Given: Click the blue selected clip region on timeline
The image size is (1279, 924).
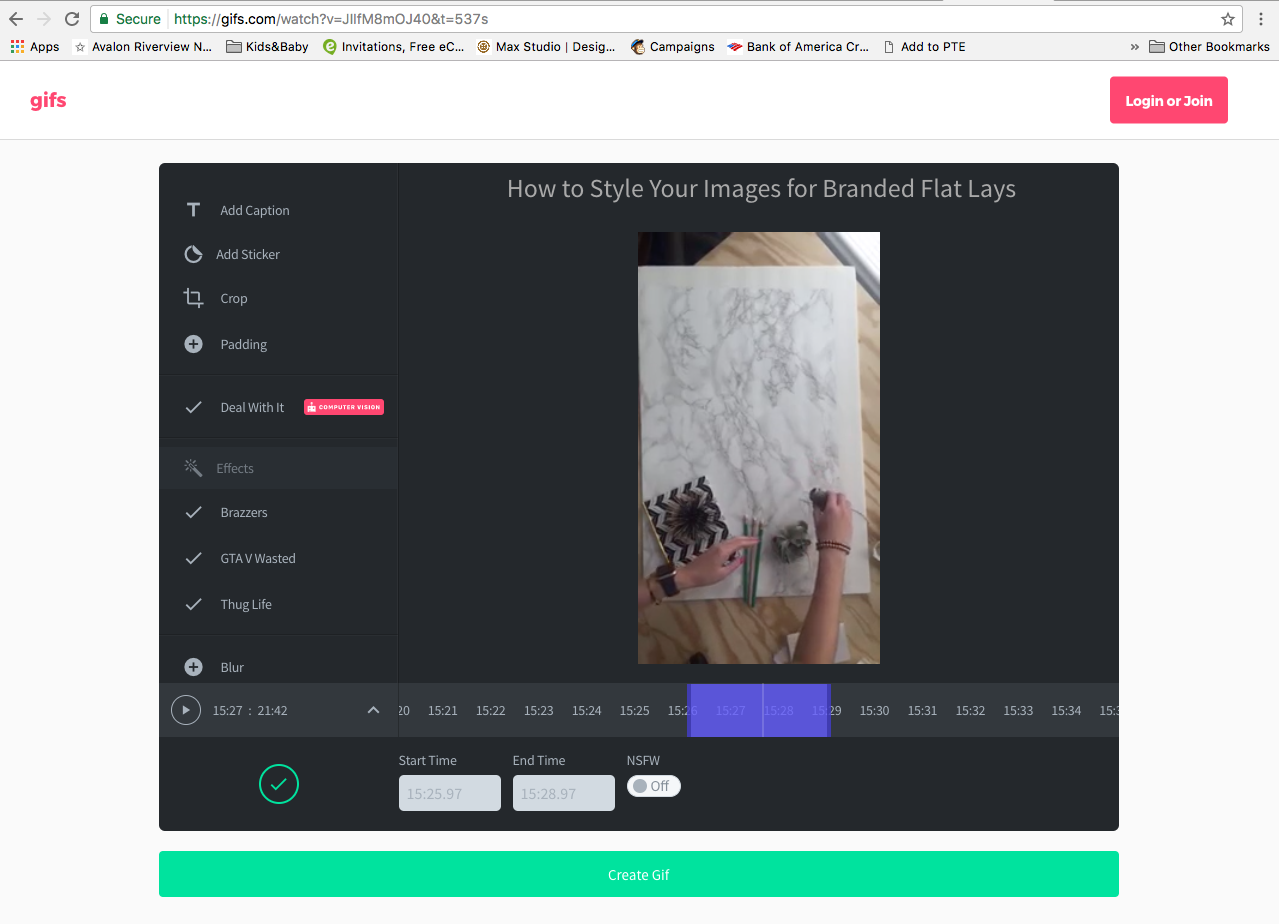Looking at the screenshot, I should pos(759,710).
